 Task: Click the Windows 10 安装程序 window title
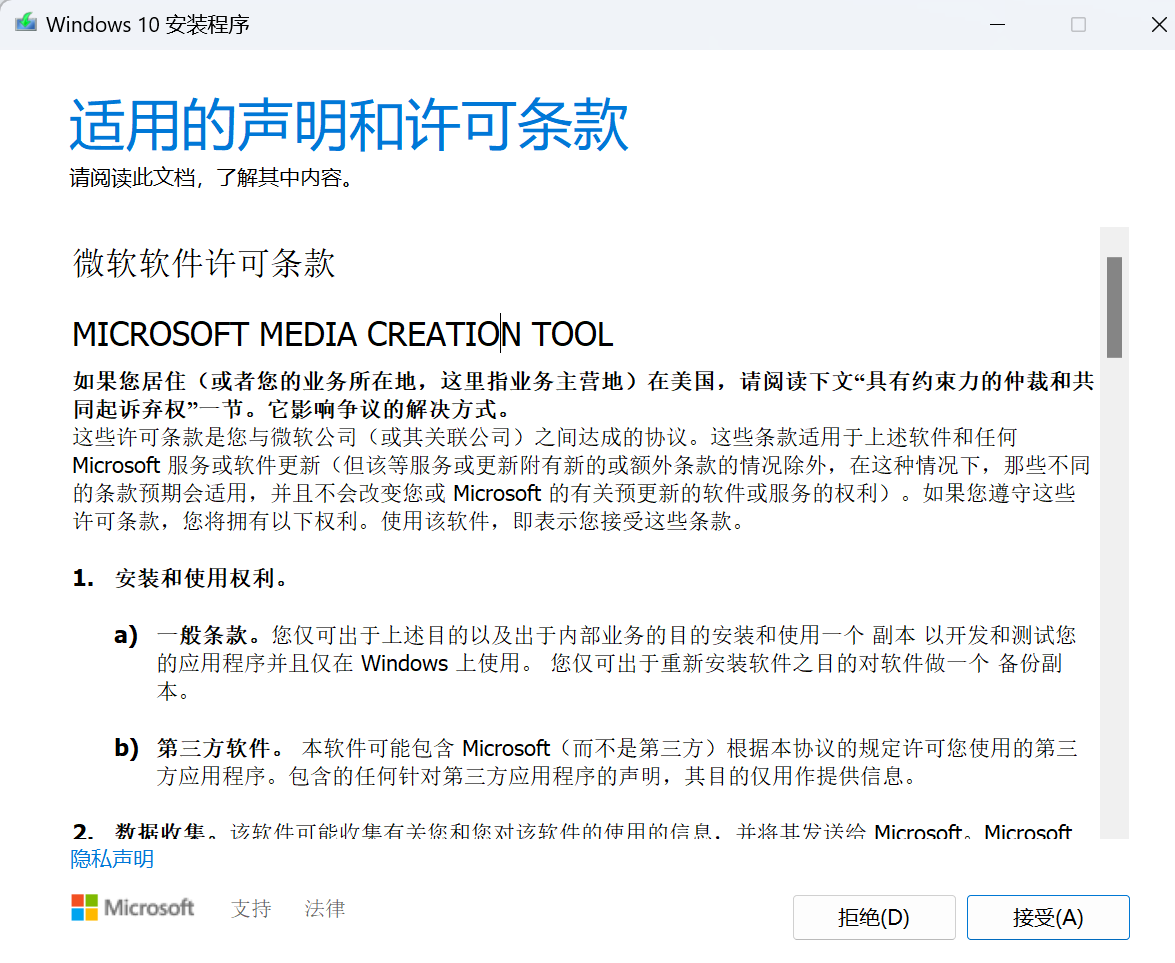point(148,24)
